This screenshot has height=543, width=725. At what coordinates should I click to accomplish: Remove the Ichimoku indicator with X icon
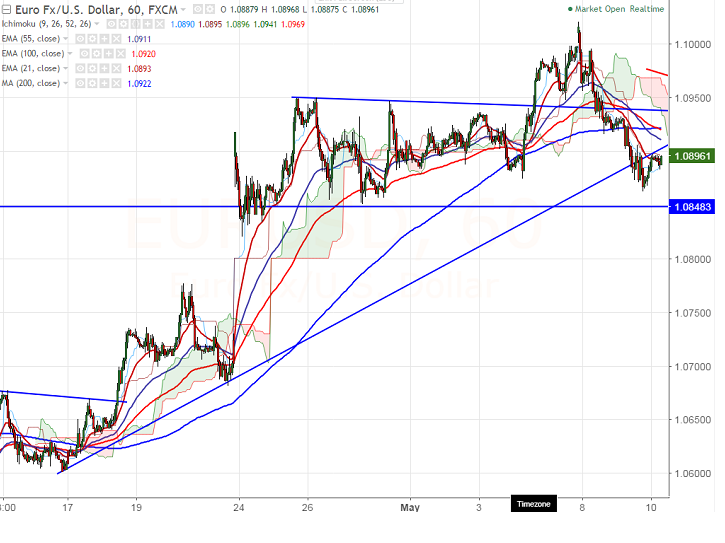point(160,24)
